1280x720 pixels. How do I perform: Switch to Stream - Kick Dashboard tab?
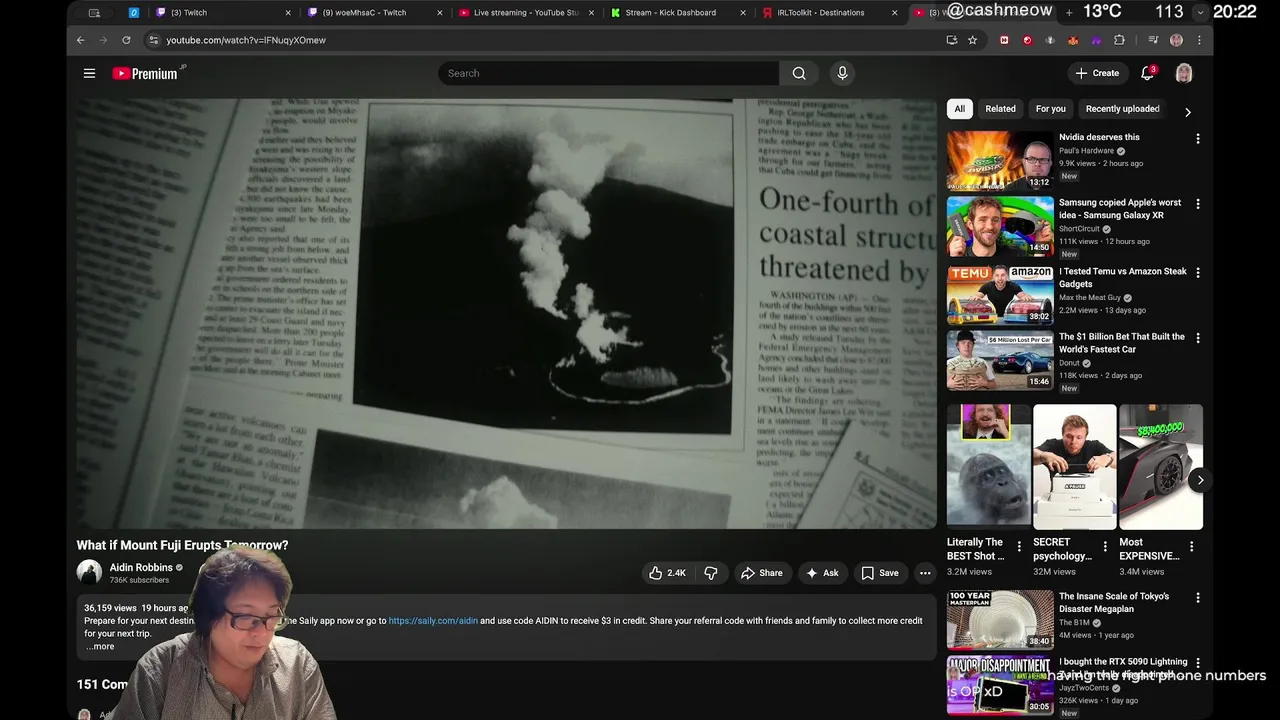(x=678, y=13)
